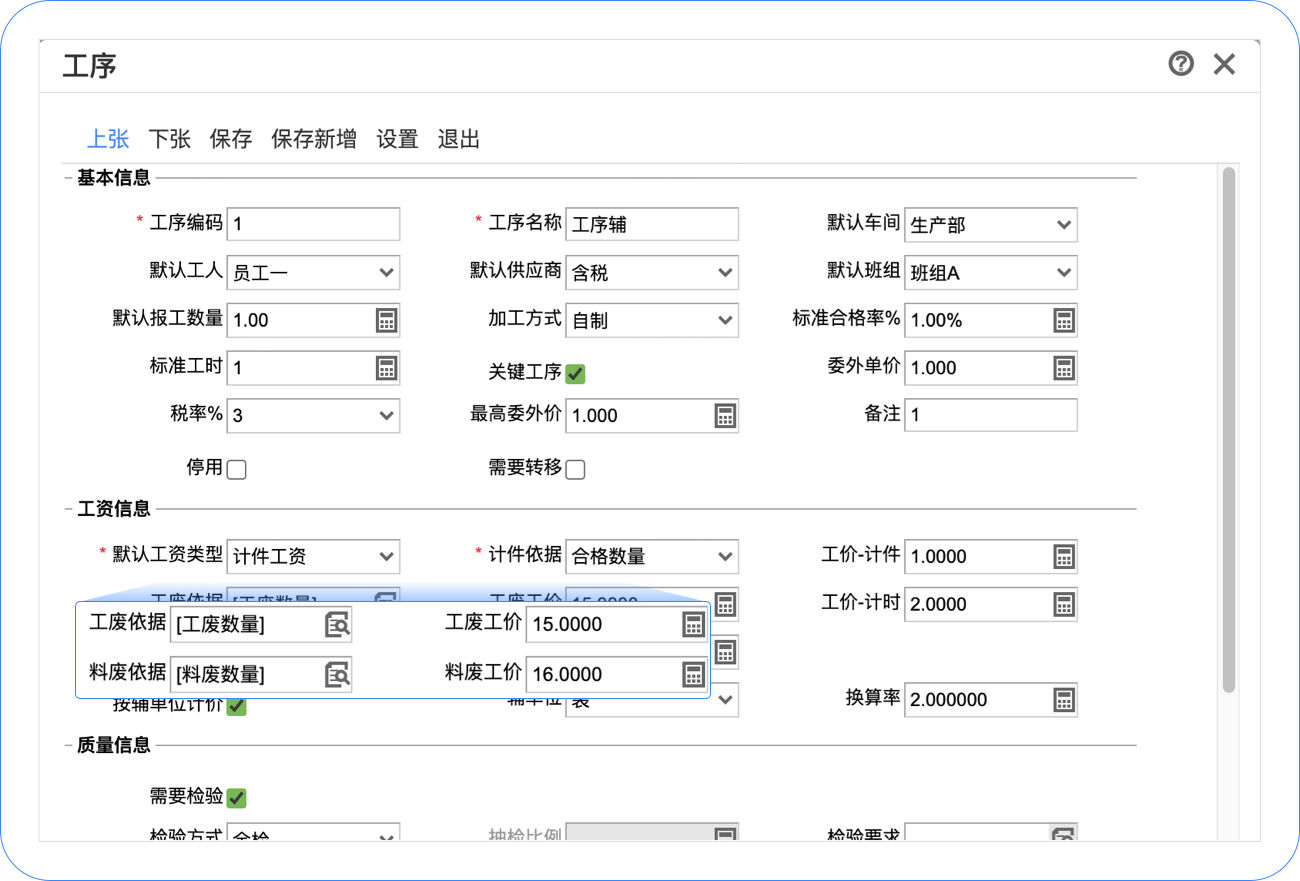This screenshot has width=1300, height=881.
Task: Switch to 上张 record
Action: pos(107,139)
